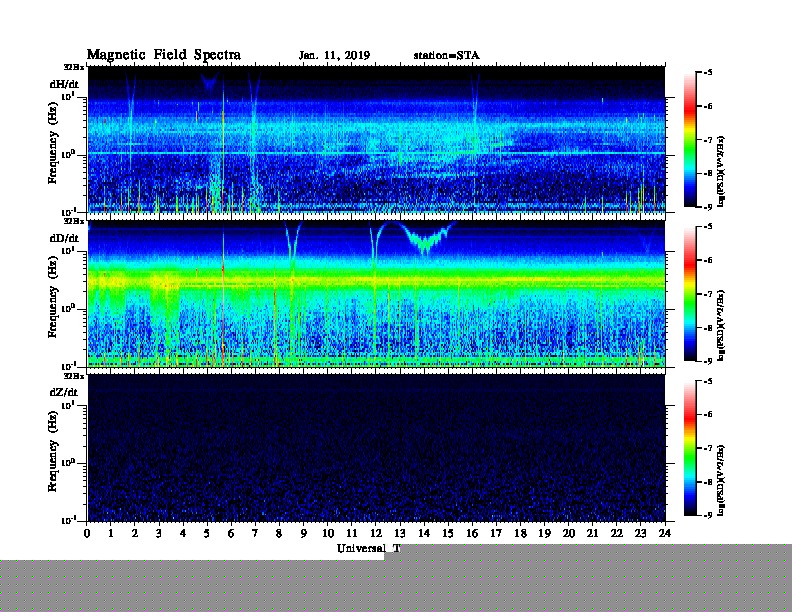792x612 pixels.
Task: Click the "32Hz" label atop the dH/dt panel
Action: click(x=74, y=67)
